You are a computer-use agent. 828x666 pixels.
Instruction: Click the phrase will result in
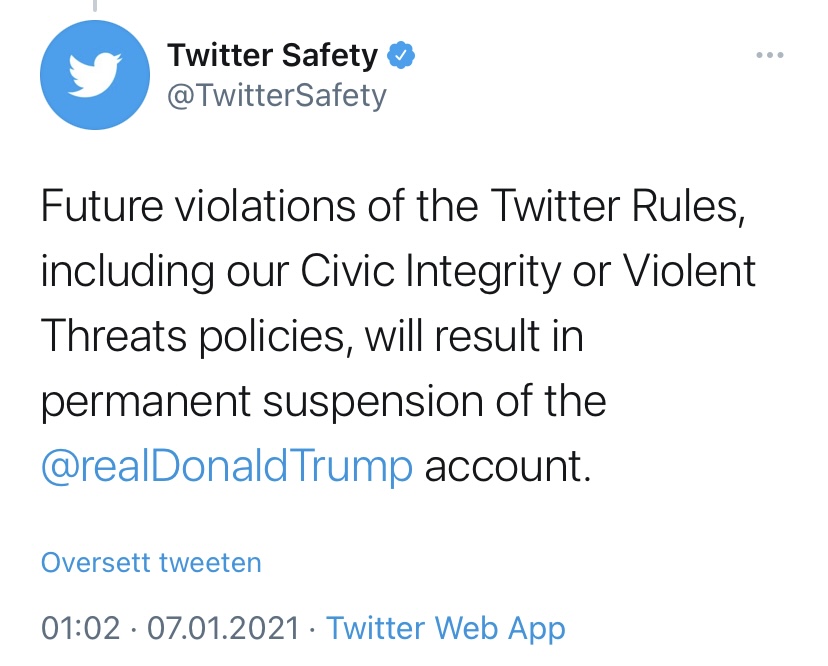(474, 337)
